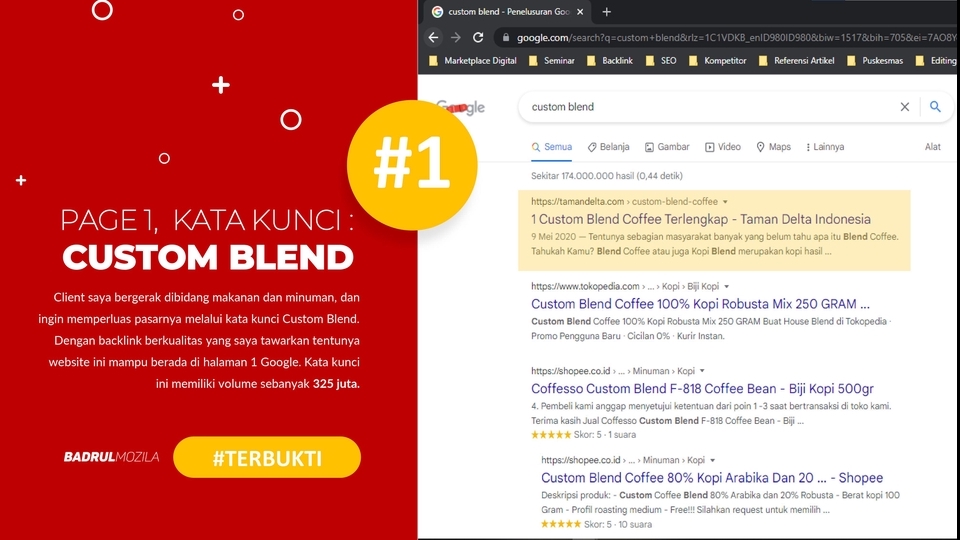Screen dimensions: 960x540
Task: Expand shopee Arabika result options arrow
Action: (x=713, y=460)
